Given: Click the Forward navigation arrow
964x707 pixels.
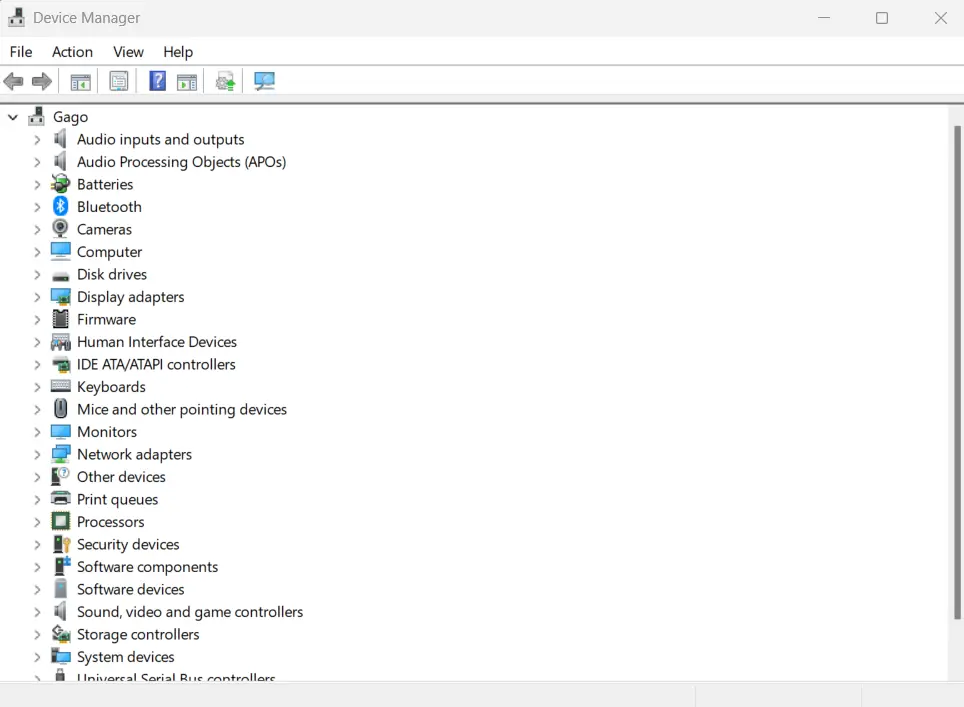Looking at the screenshot, I should coord(42,80).
